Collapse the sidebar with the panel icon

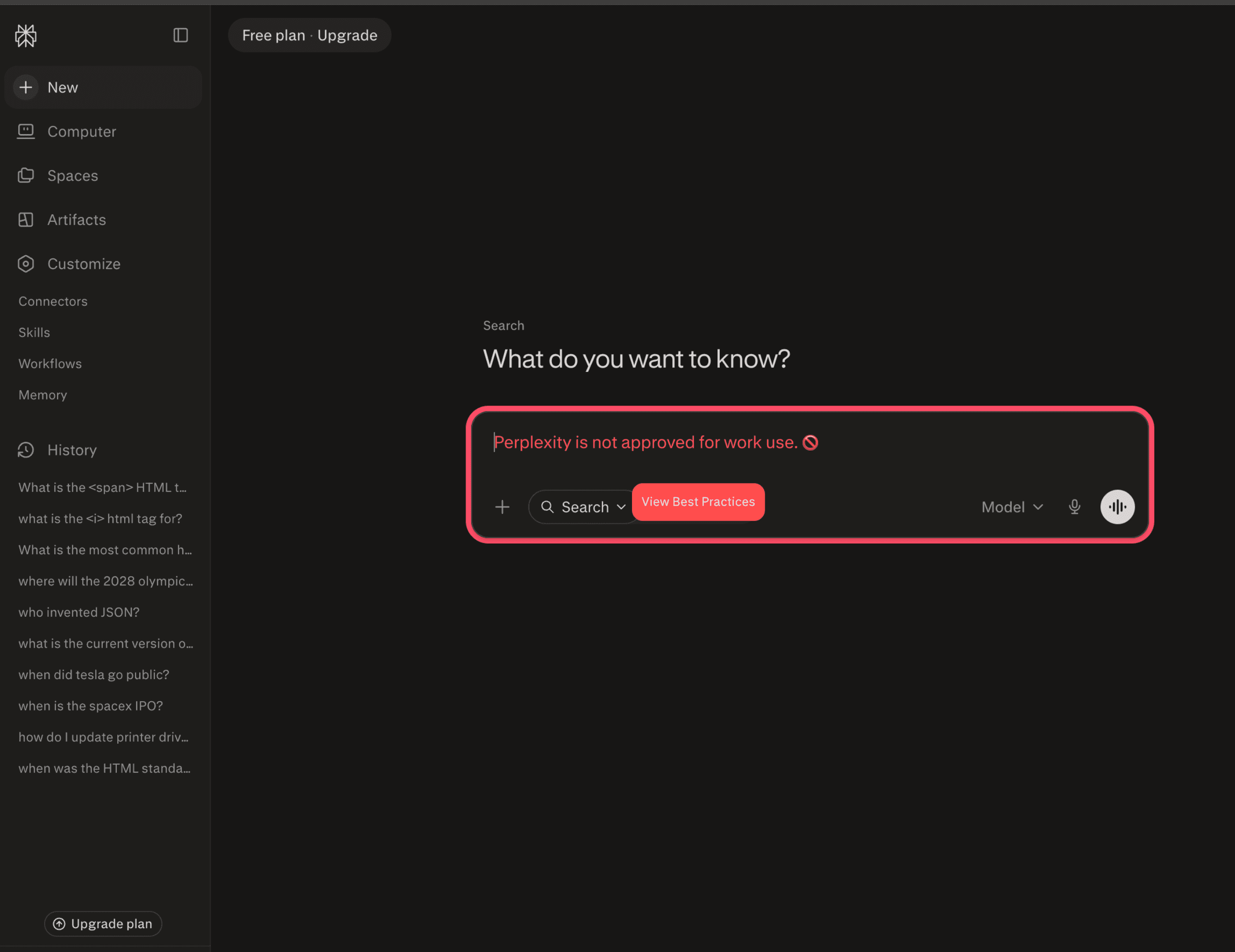[x=181, y=35]
